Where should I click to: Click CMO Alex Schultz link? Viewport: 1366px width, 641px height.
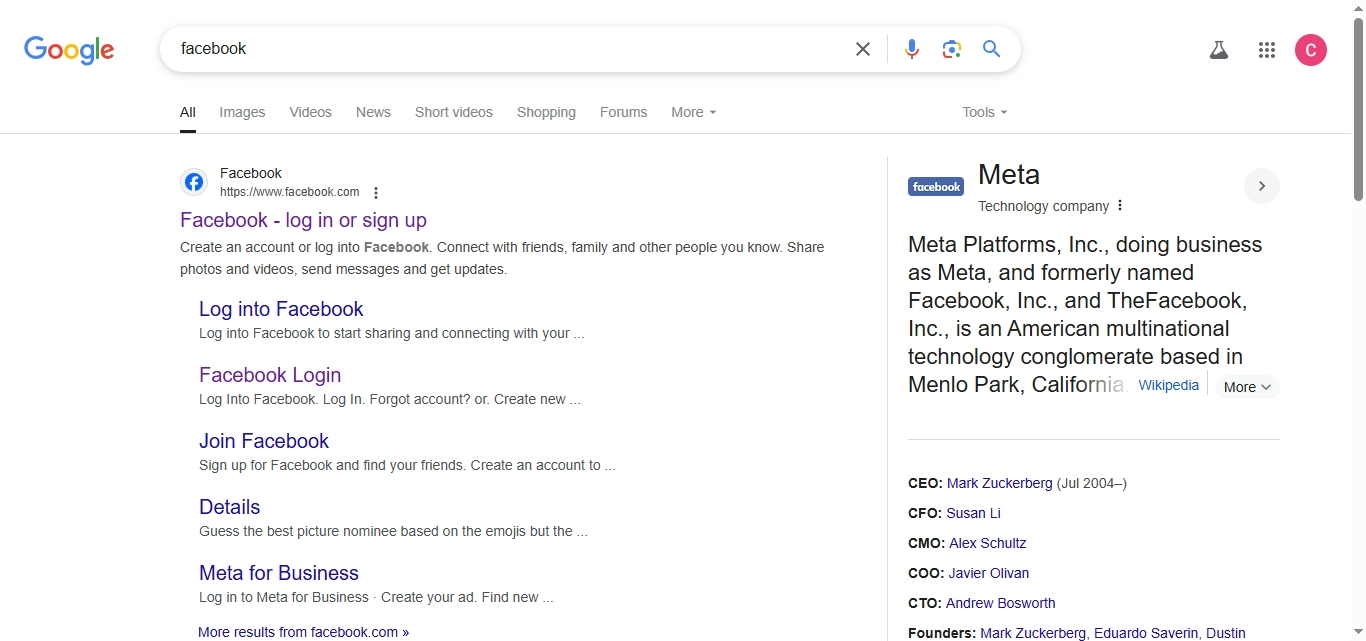point(988,543)
